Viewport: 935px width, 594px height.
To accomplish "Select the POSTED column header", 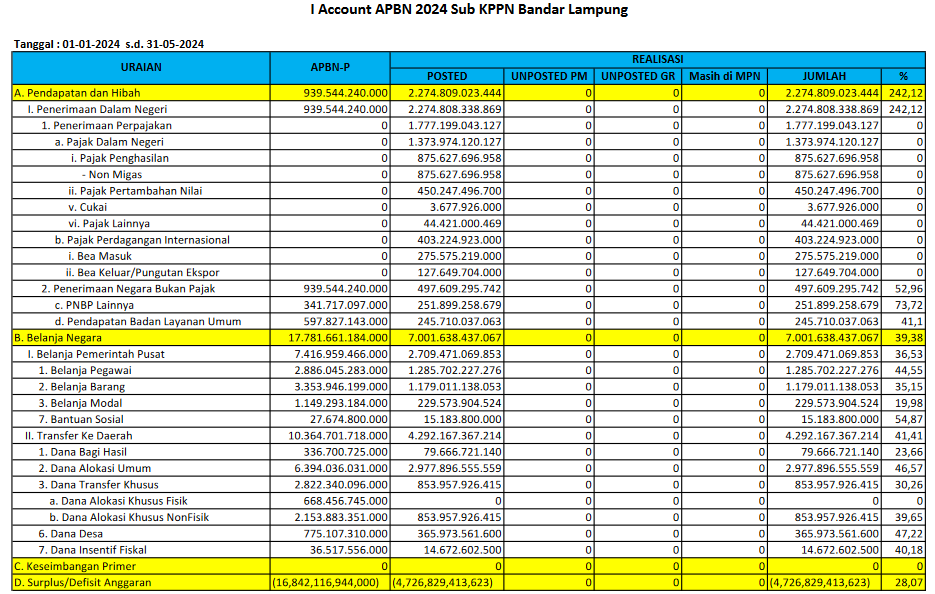I will pyautogui.click(x=447, y=76).
